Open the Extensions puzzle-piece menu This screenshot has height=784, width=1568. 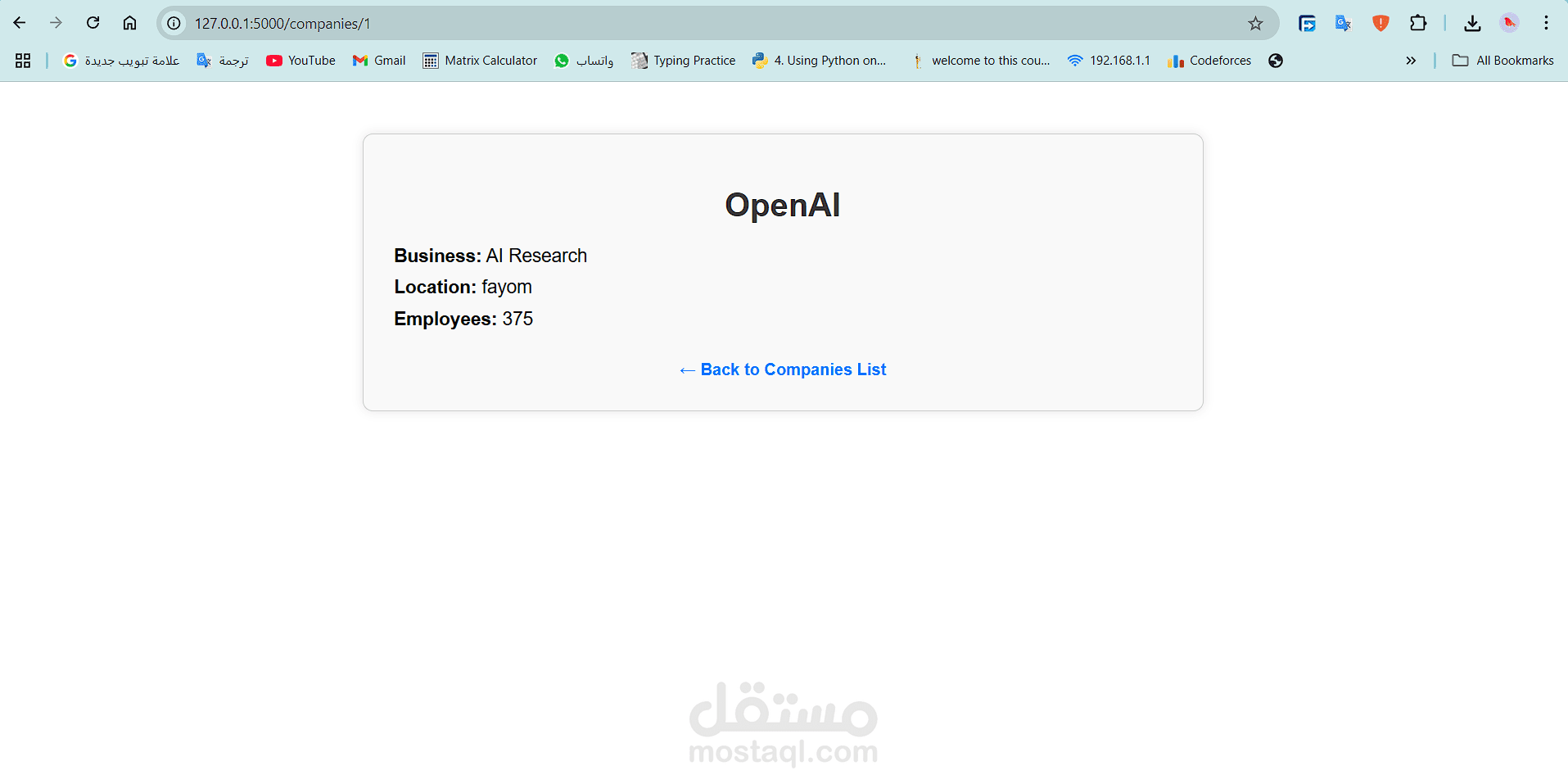click(x=1418, y=24)
